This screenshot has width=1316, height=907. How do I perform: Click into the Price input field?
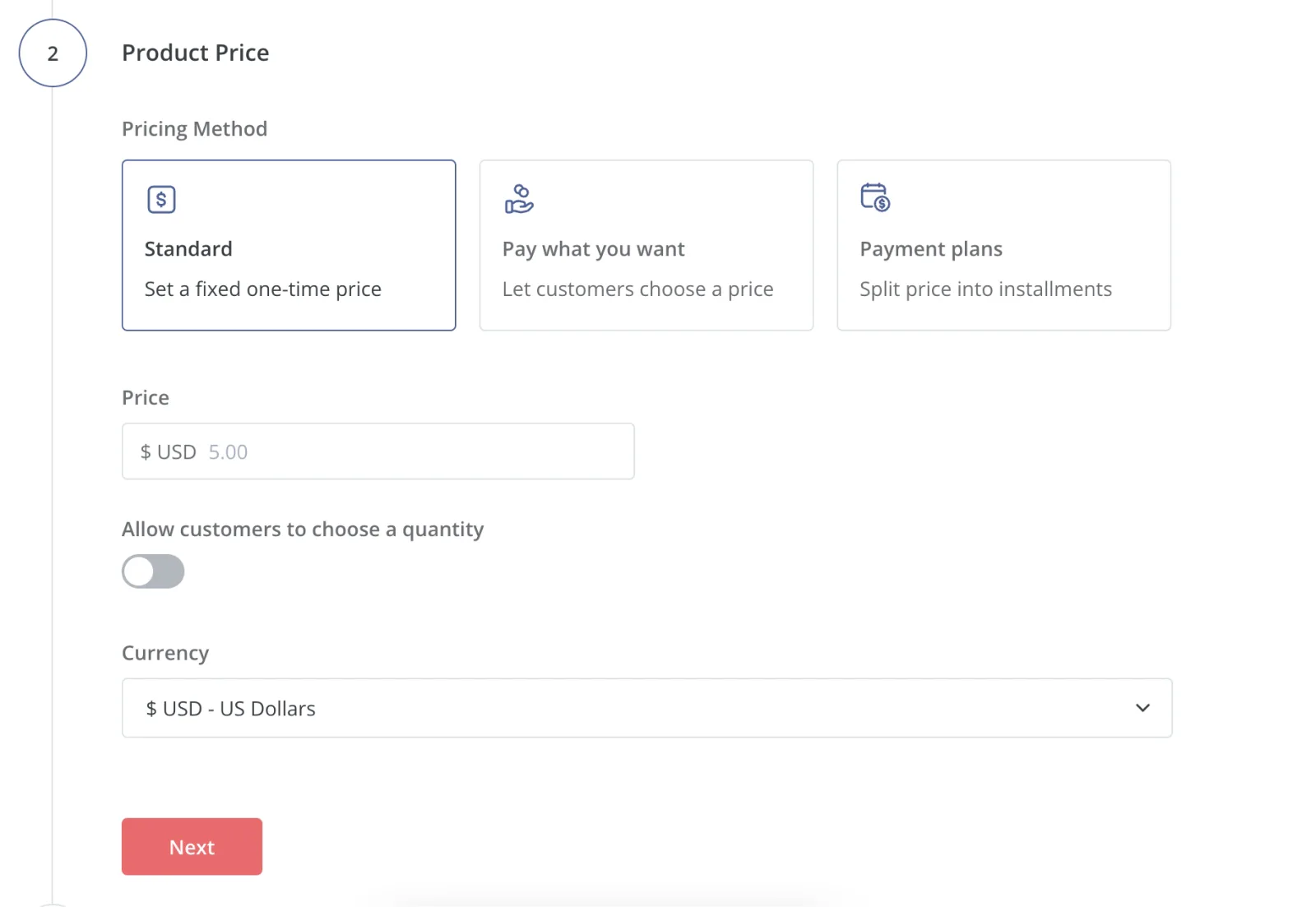411,451
